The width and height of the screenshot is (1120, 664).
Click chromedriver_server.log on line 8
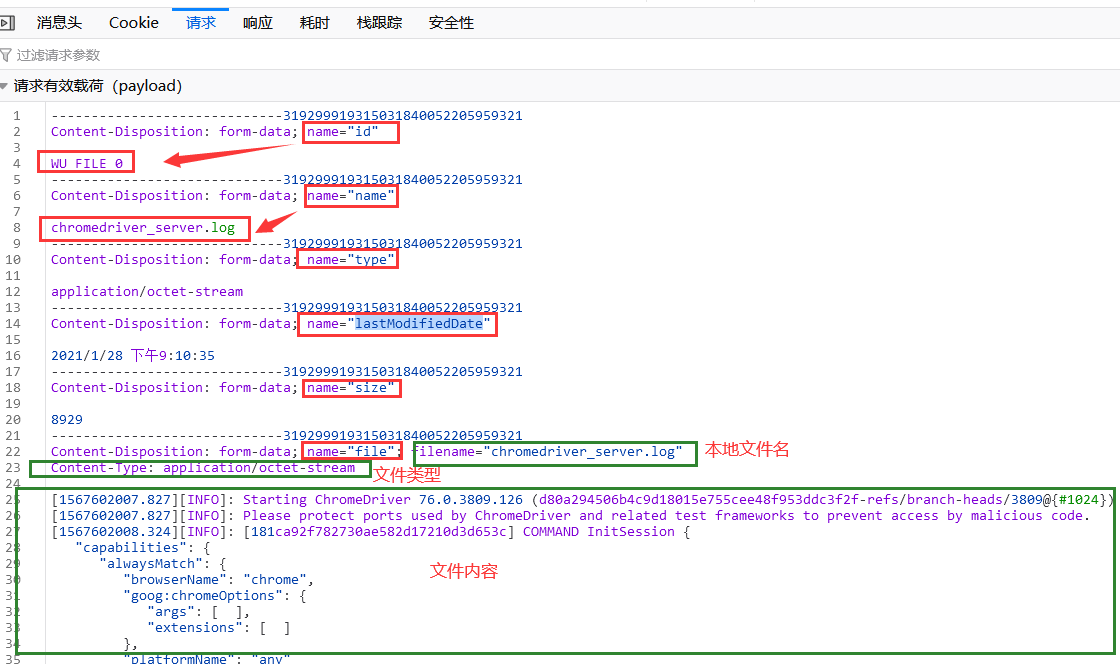[143, 228]
